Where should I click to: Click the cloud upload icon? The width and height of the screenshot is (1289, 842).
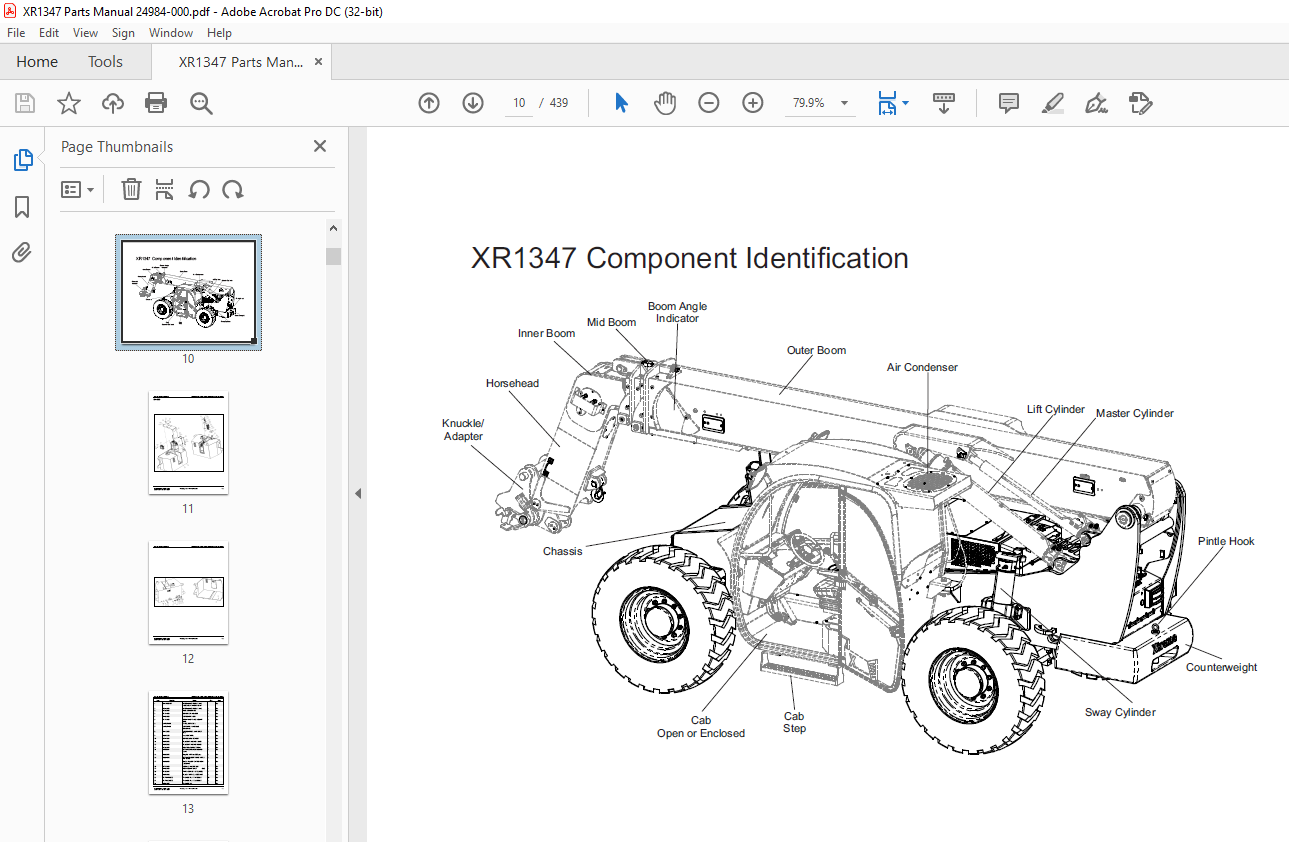click(x=113, y=103)
